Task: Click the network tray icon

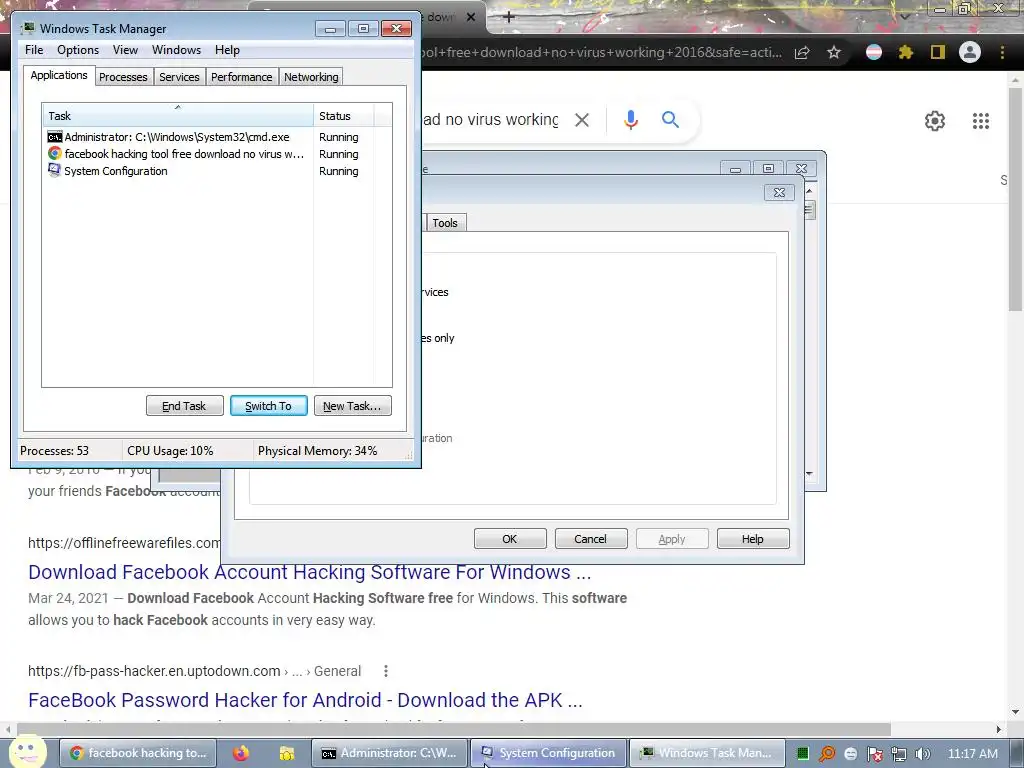Action: point(899,754)
